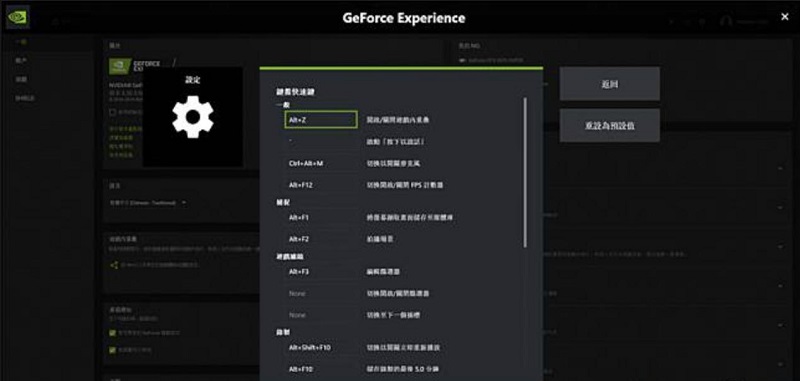
Task: Click the FPS 計數器 toggle description
Action: pos(405,185)
